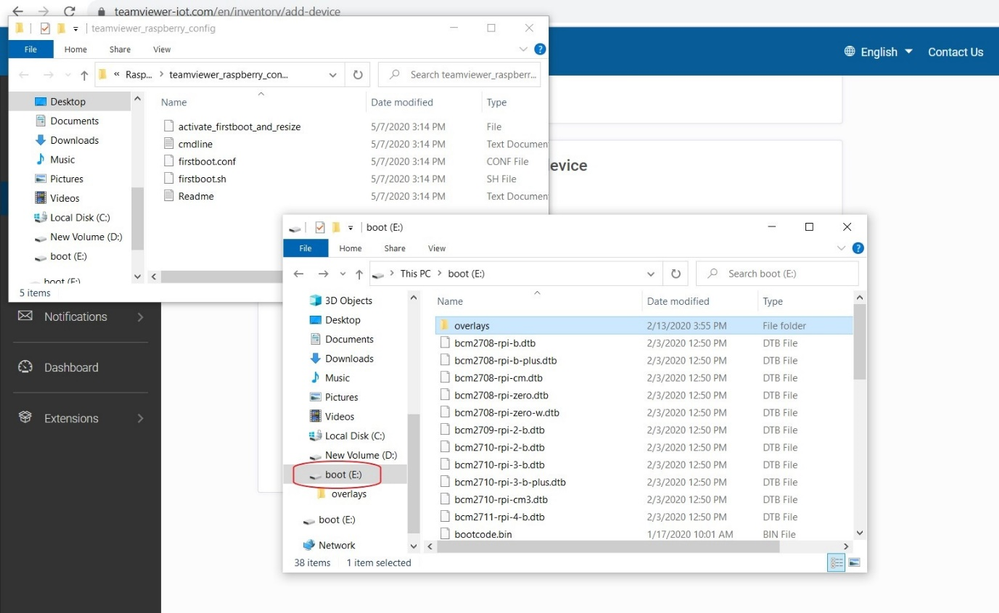Viewport: 999px width, 613px height.
Task: Click Properties quick access icon in teamviewer_raspberry_config window
Action: [x=45, y=28]
